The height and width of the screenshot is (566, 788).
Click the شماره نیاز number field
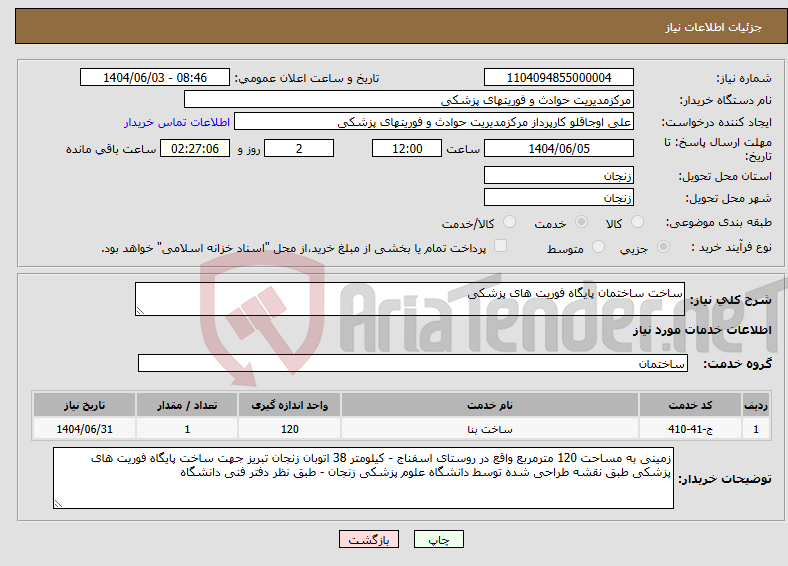[559, 77]
